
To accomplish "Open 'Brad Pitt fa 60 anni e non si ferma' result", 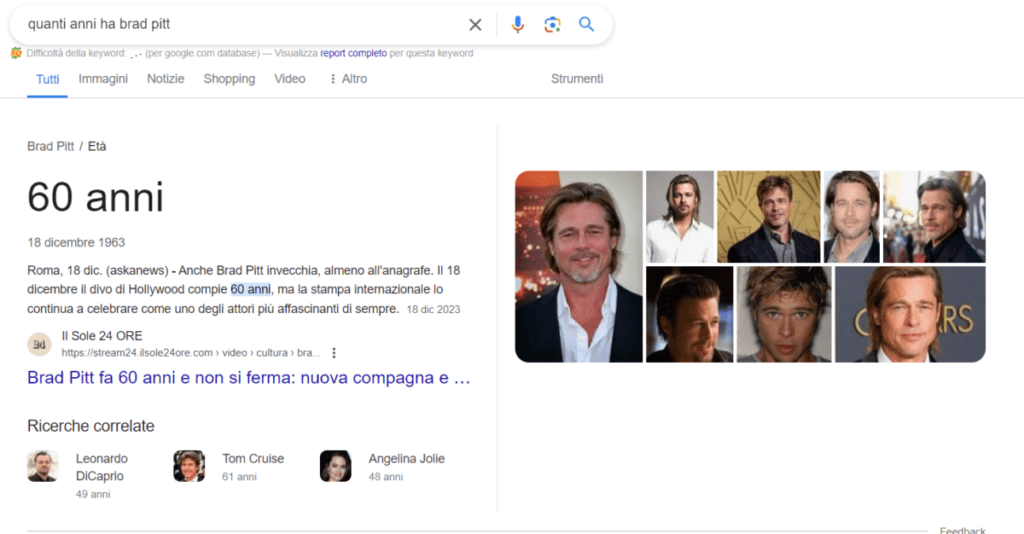I will (248, 378).
